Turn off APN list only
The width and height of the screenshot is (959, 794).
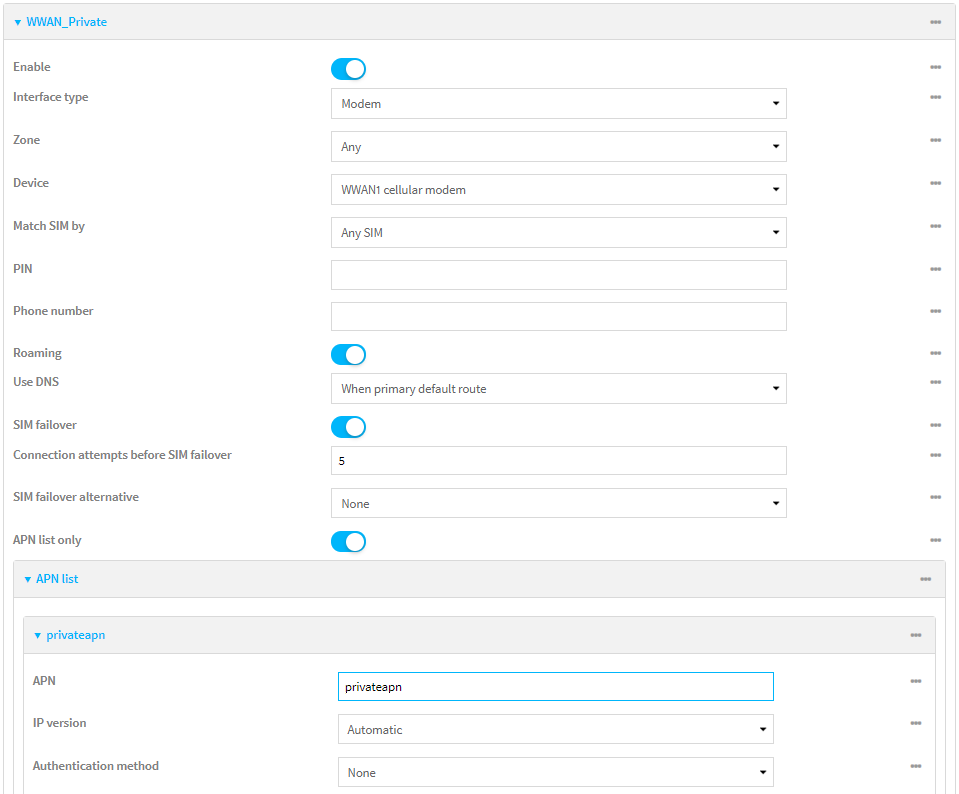[348, 541]
